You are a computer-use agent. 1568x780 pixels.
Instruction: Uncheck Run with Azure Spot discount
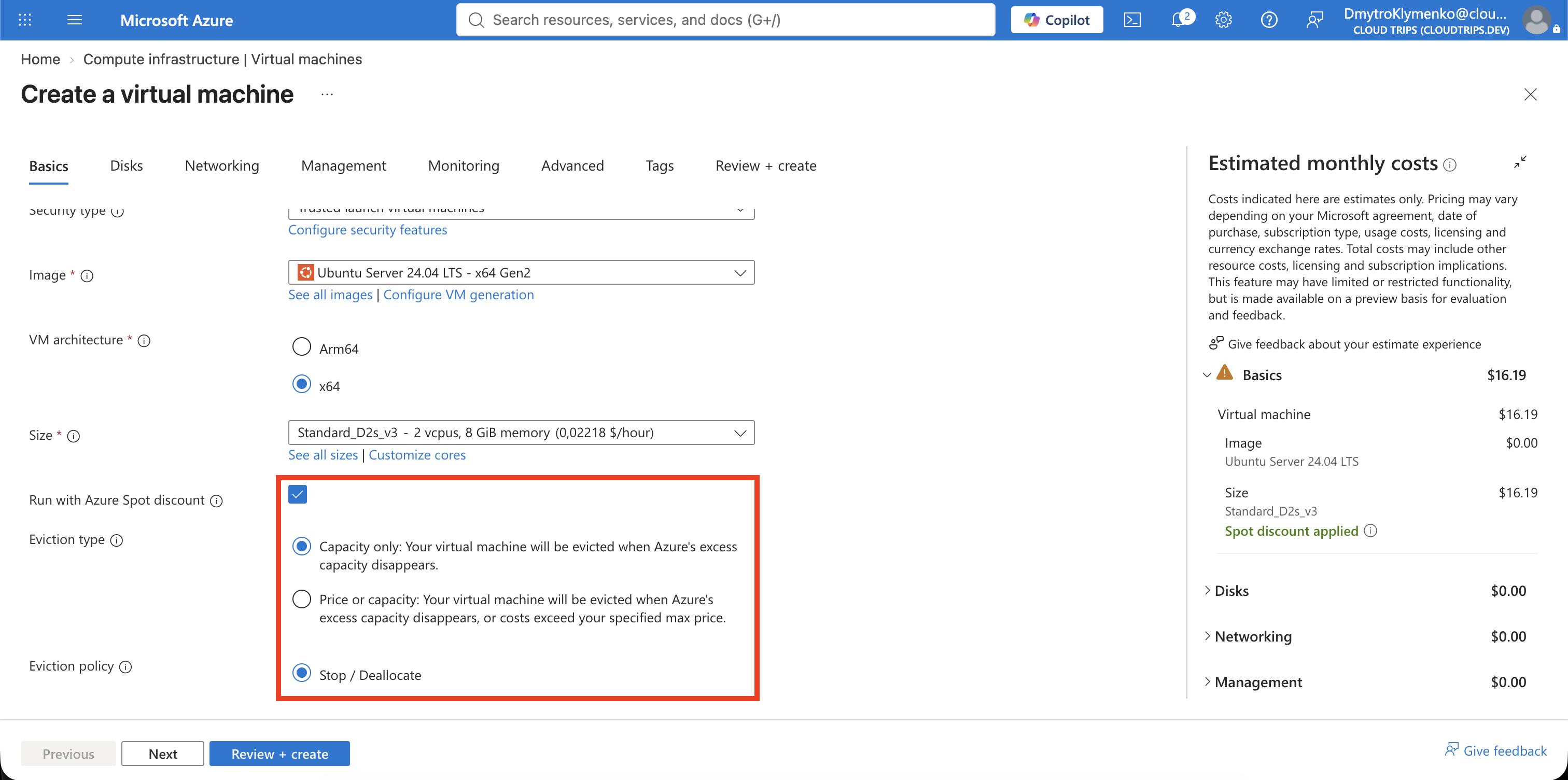(x=298, y=494)
